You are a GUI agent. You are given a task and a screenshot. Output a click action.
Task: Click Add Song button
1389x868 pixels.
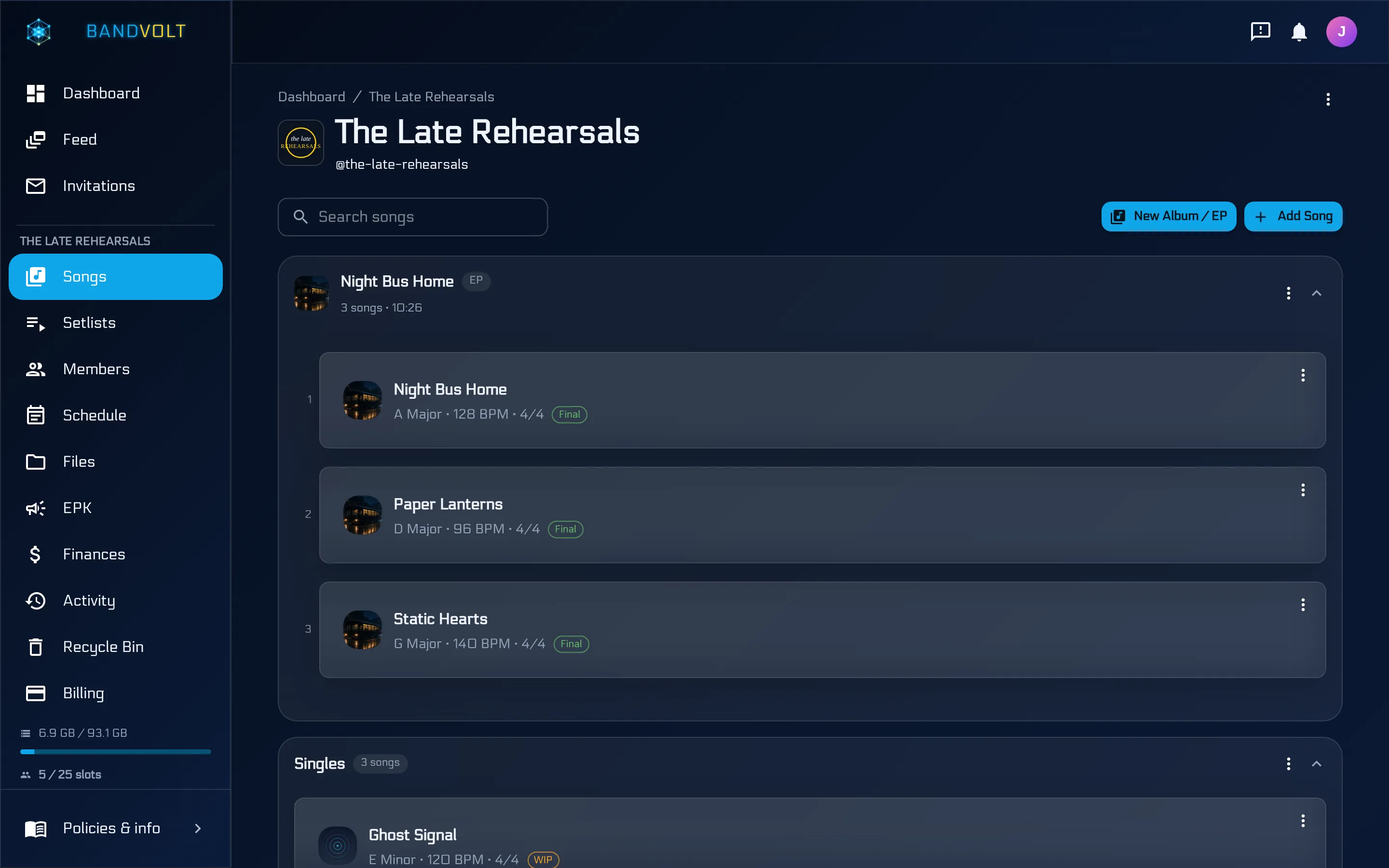1293,217
